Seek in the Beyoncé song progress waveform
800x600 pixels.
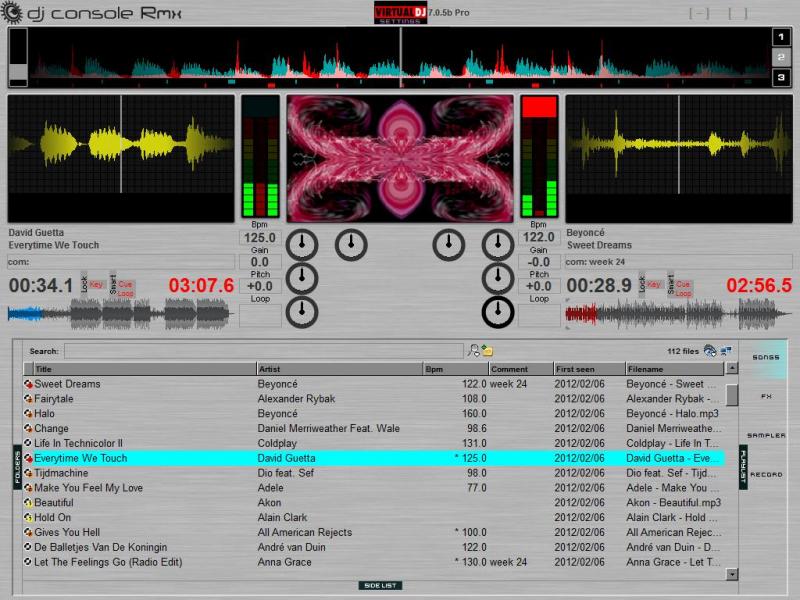tap(679, 313)
